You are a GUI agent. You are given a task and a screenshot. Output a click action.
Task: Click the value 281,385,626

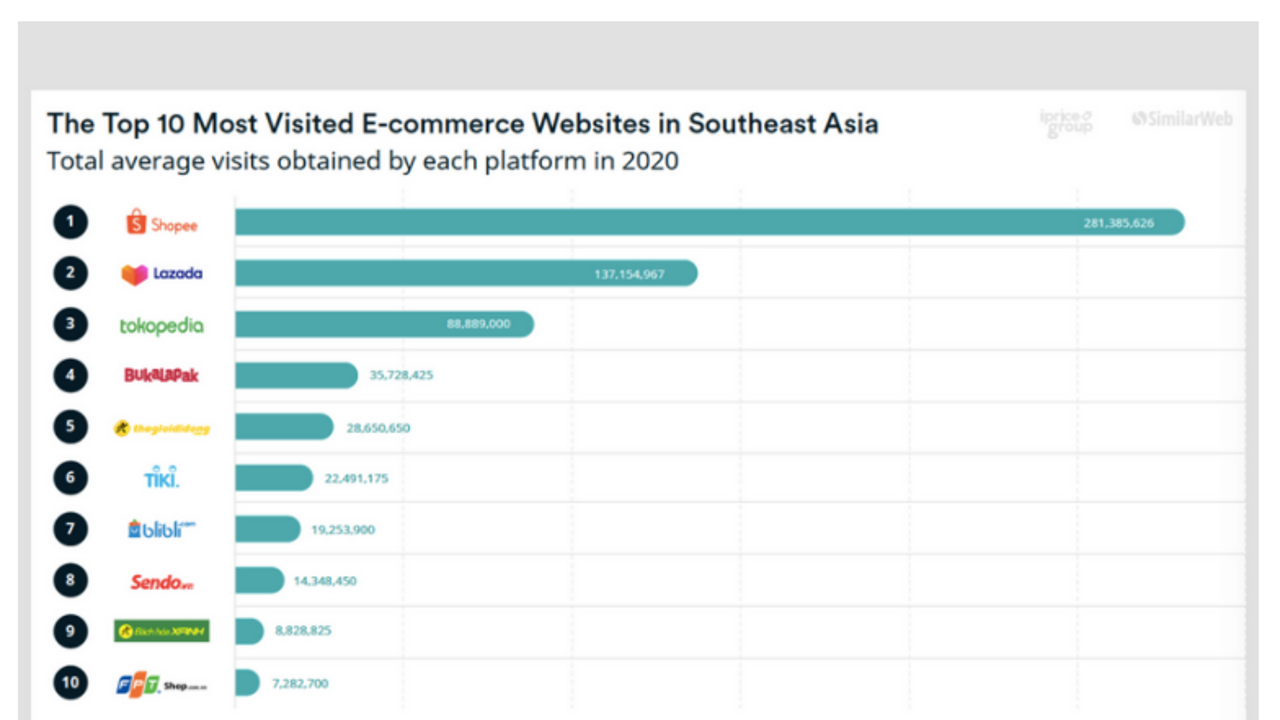[x=1118, y=223]
